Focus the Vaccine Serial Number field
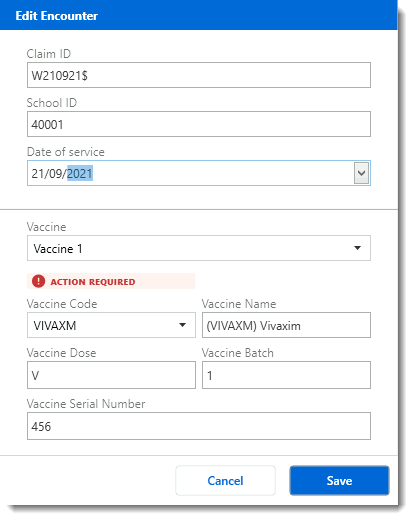413x520 pixels. click(199, 426)
